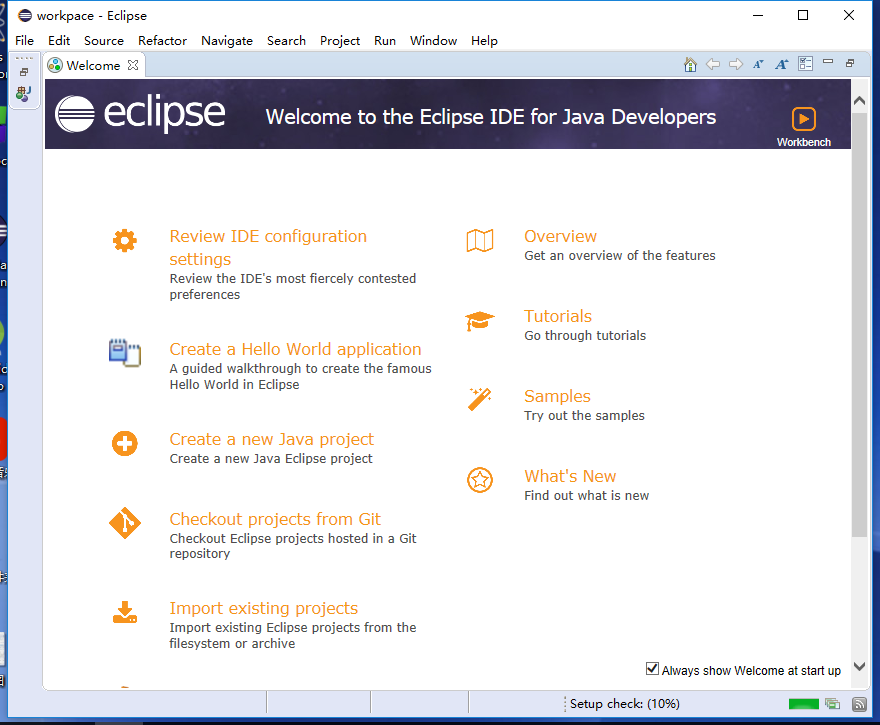This screenshot has width=880, height=725.
Task: Click the Setup check (10%) status text
Action: click(x=625, y=704)
